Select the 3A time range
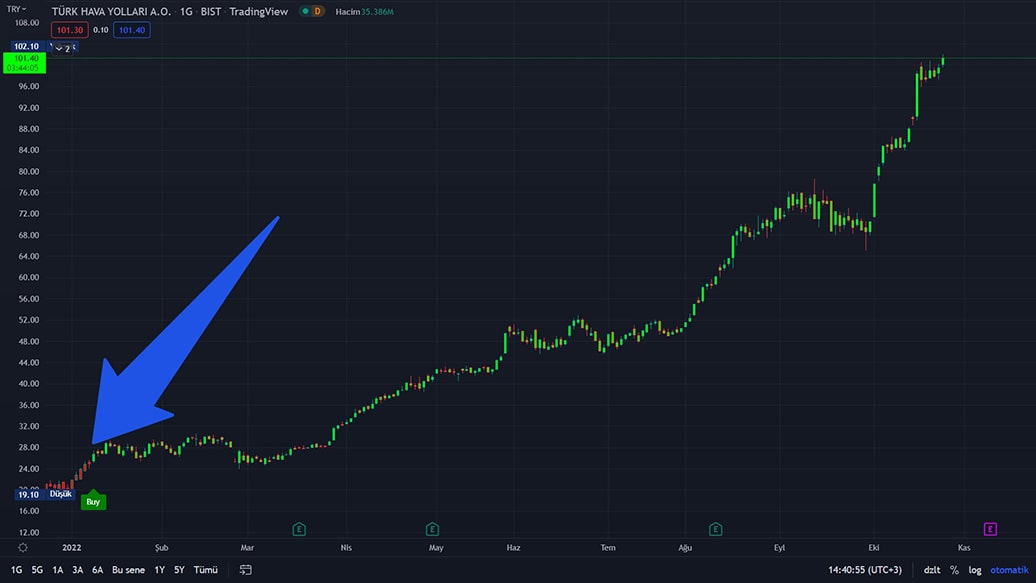1036x583 pixels. point(77,569)
